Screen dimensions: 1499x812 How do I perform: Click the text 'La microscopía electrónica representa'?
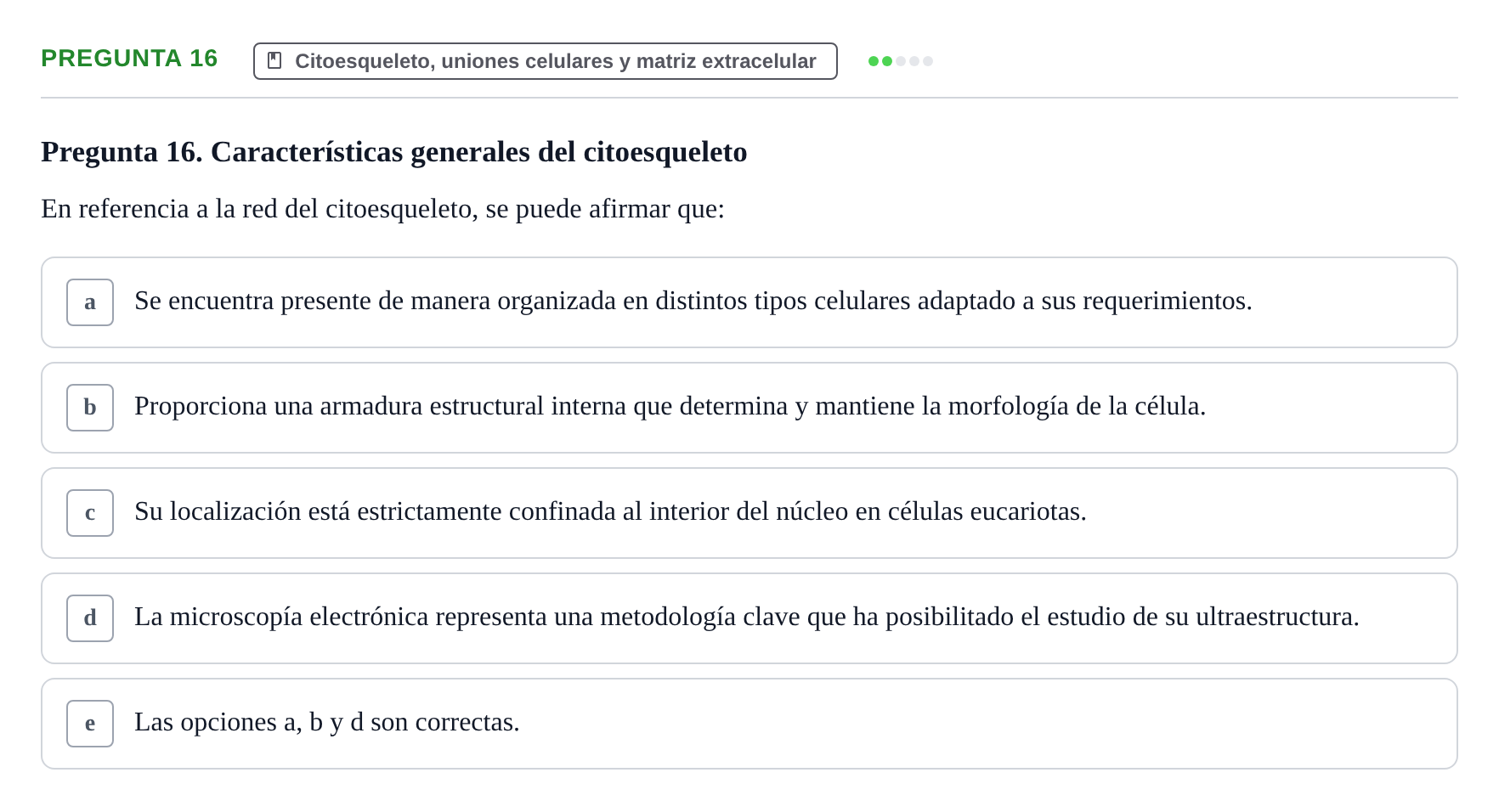tap(341, 617)
